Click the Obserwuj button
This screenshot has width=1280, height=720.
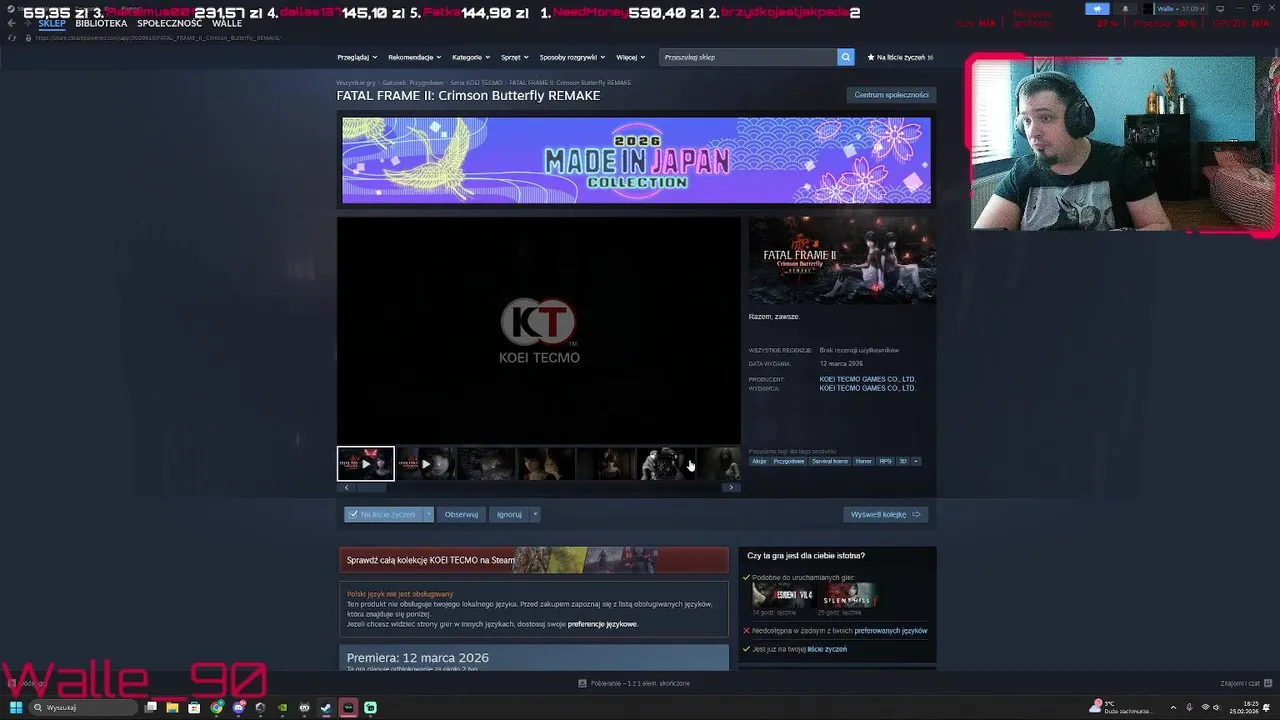pos(461,514)
